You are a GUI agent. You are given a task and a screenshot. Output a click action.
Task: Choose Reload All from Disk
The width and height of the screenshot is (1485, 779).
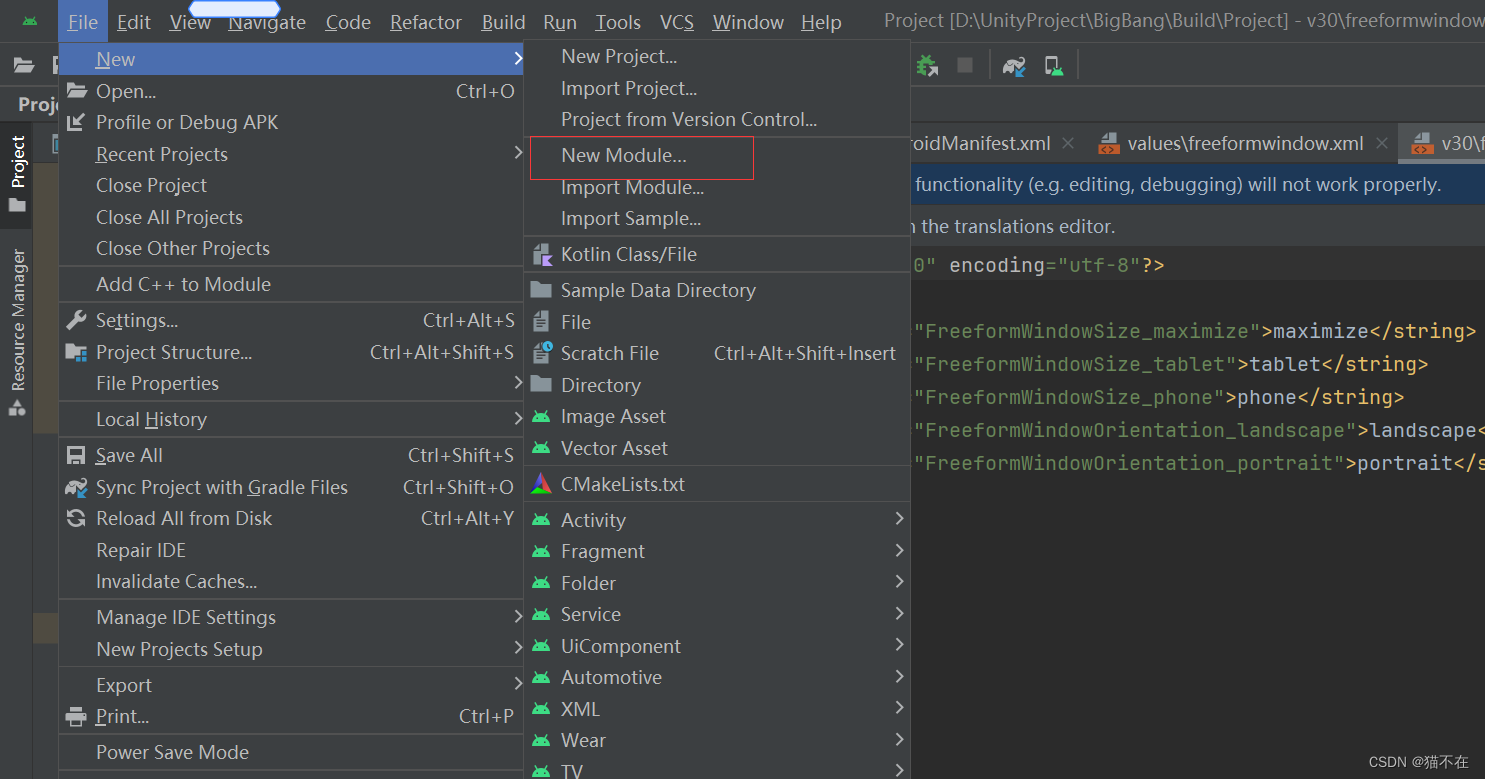(x=292, y=518)
